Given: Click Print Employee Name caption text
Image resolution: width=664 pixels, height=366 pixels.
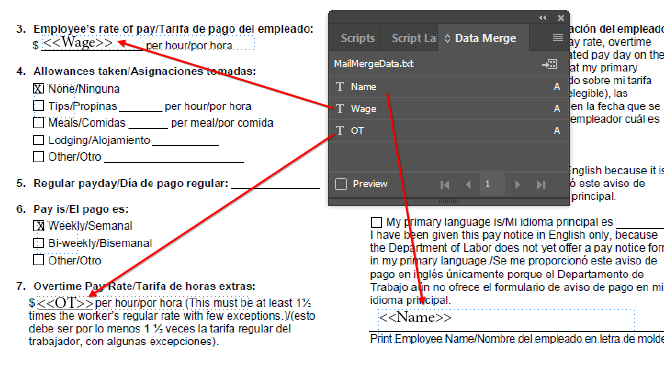Looking at the screenshot, I should 517,339.
